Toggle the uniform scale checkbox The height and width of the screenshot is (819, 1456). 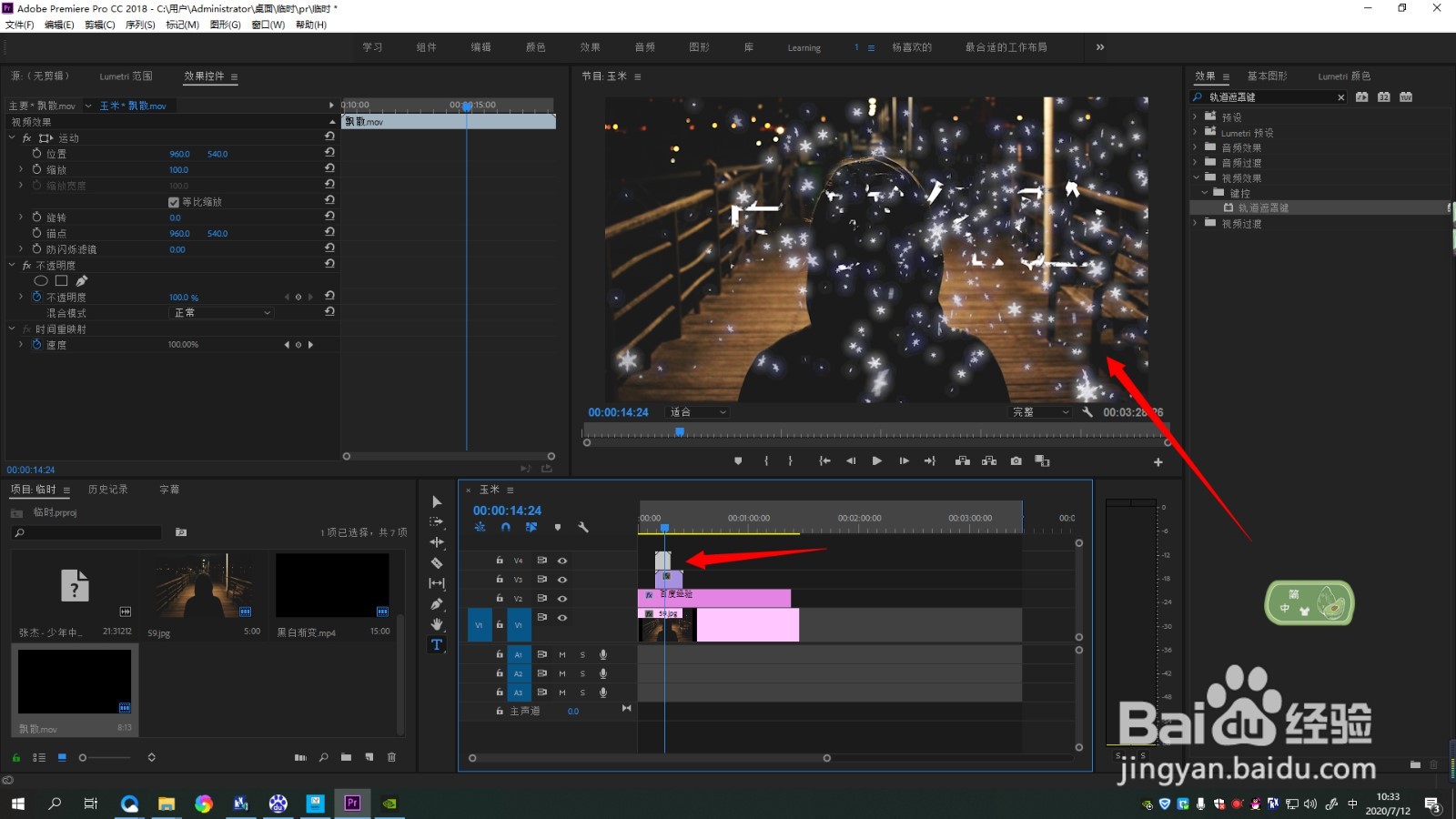pyautogui.click(x=174, y=202)
